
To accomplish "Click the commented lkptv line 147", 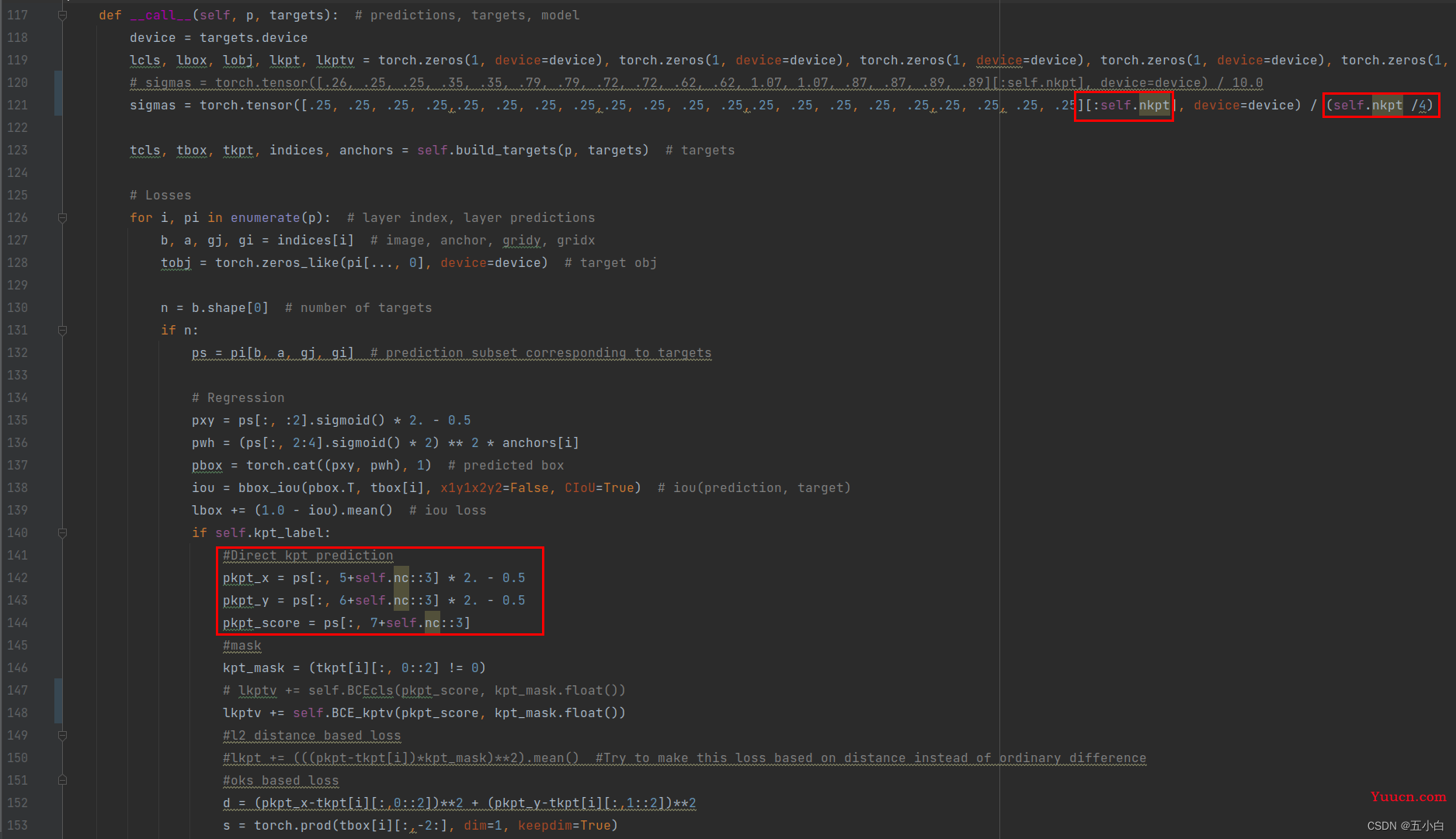I will point(424,691).
